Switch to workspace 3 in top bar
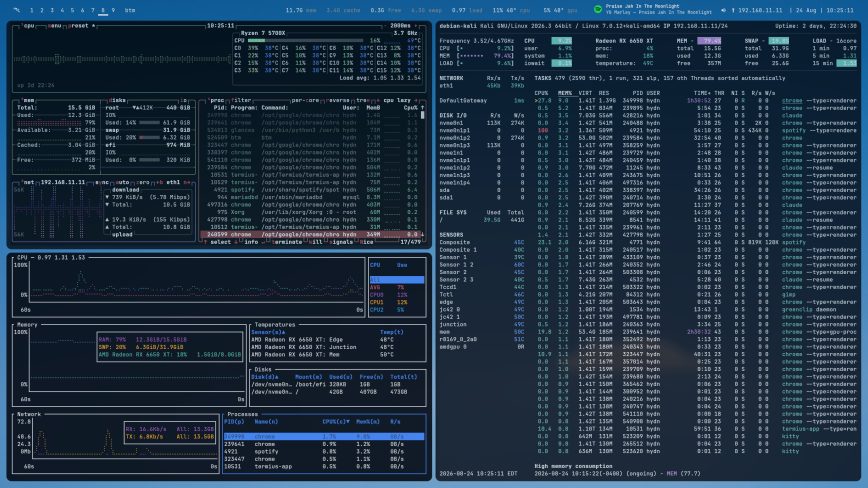The width and height of the screenshot is (868, 488). (x=52, y=10)
